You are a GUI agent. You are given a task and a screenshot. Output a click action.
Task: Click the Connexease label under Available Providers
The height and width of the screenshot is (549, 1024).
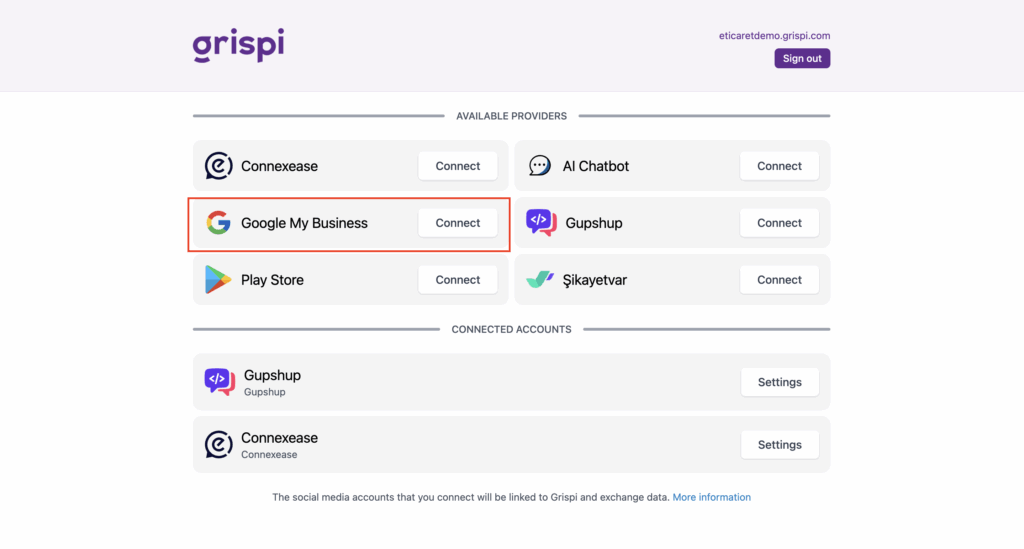coord(280,166)
